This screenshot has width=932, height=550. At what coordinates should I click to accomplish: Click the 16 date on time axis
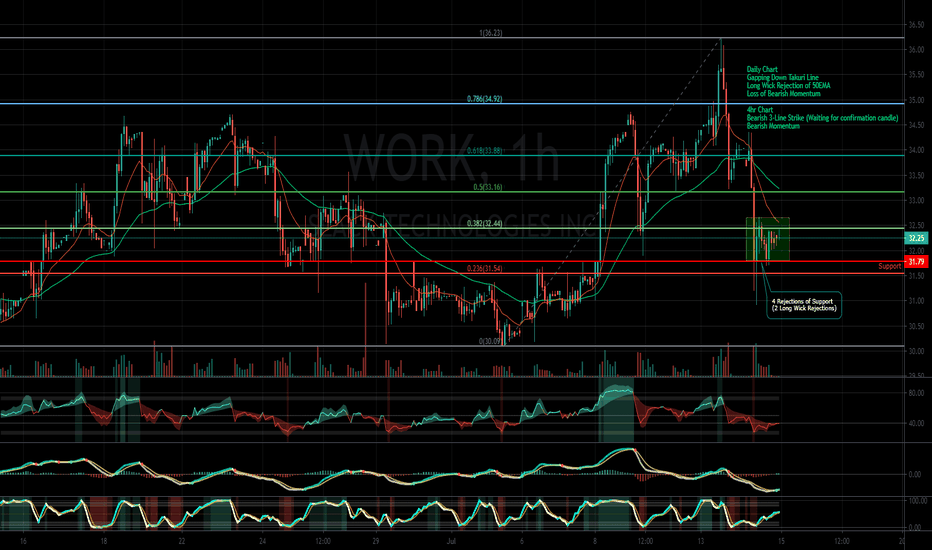point(23,541)
